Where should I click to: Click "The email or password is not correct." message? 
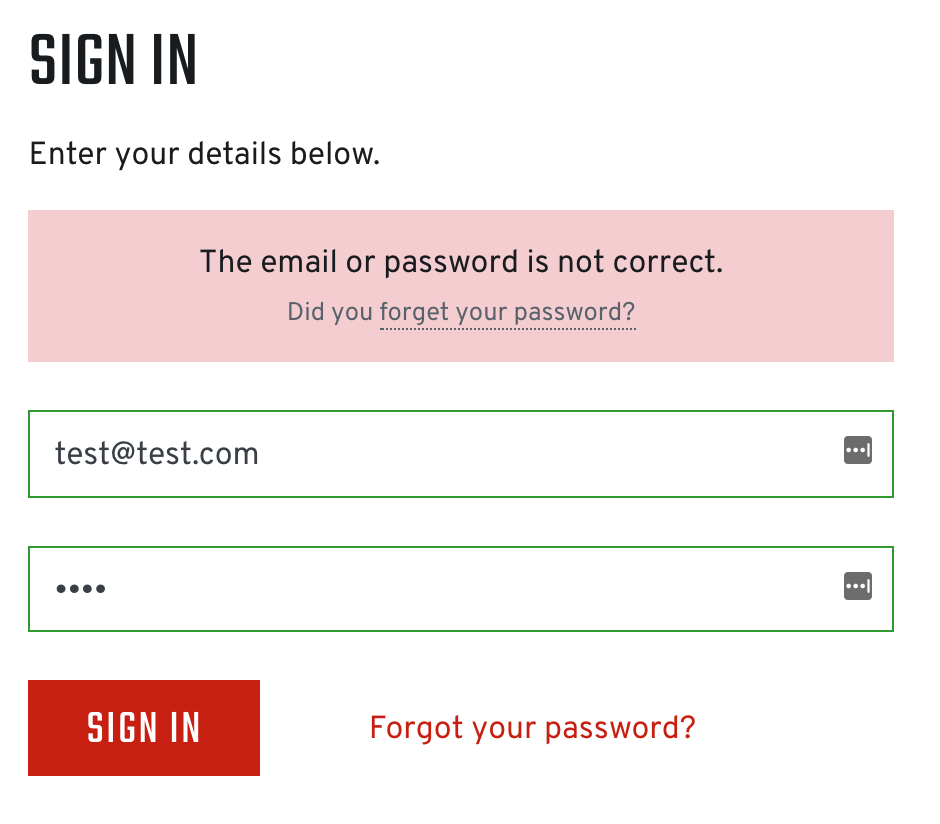(x=461, y=262)
